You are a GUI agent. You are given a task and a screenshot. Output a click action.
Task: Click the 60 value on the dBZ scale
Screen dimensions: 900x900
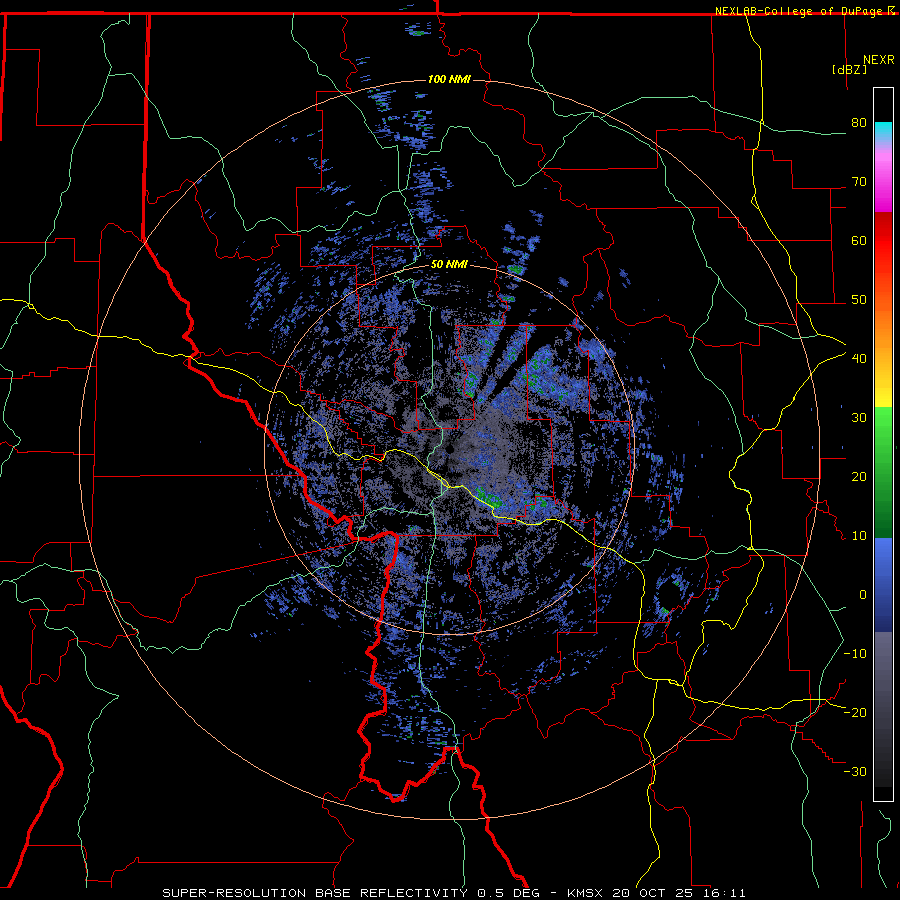tap(859, 241)
